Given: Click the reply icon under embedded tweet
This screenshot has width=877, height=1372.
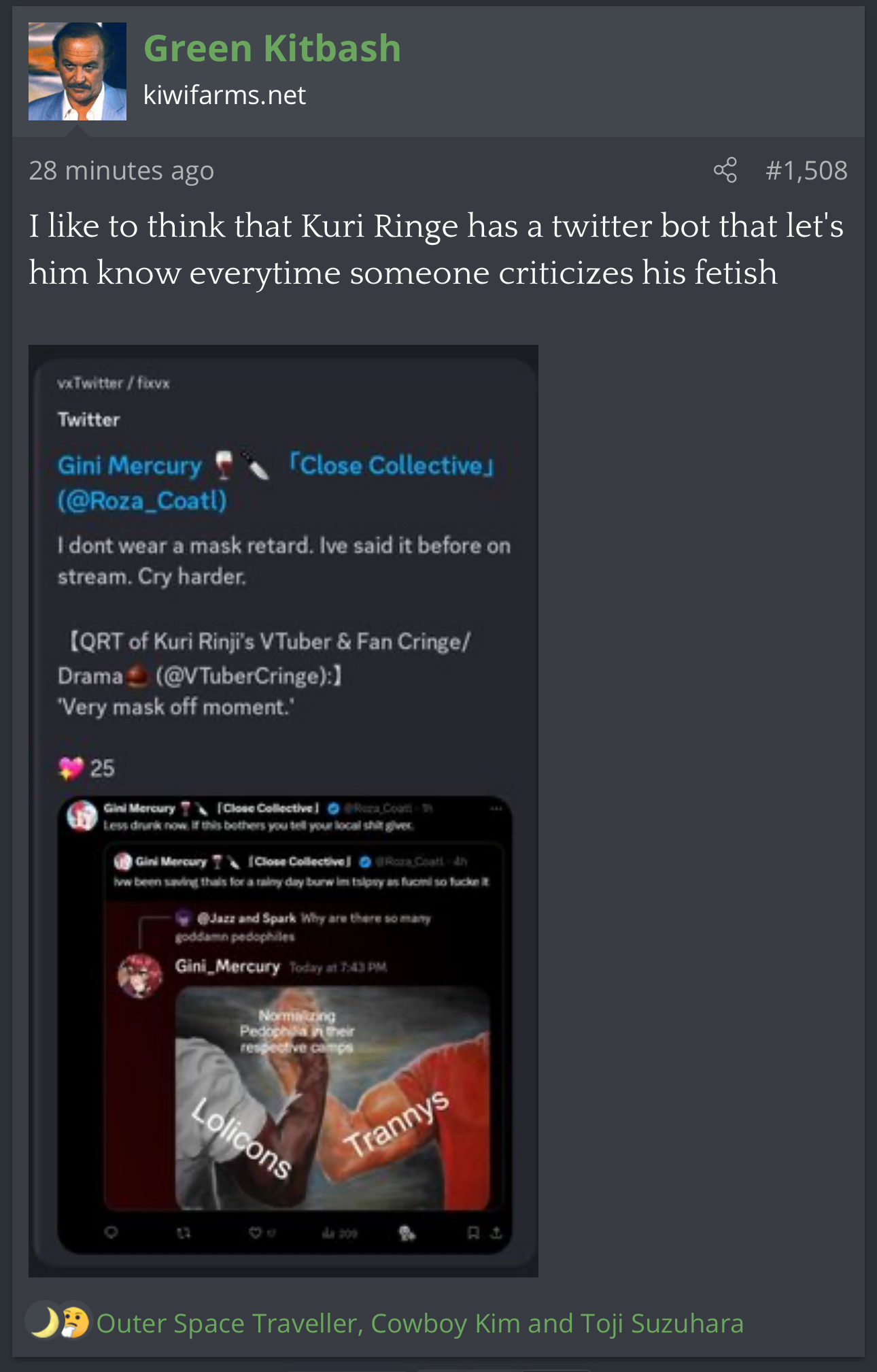Looking at the screenshot, I should (111, 1232).
